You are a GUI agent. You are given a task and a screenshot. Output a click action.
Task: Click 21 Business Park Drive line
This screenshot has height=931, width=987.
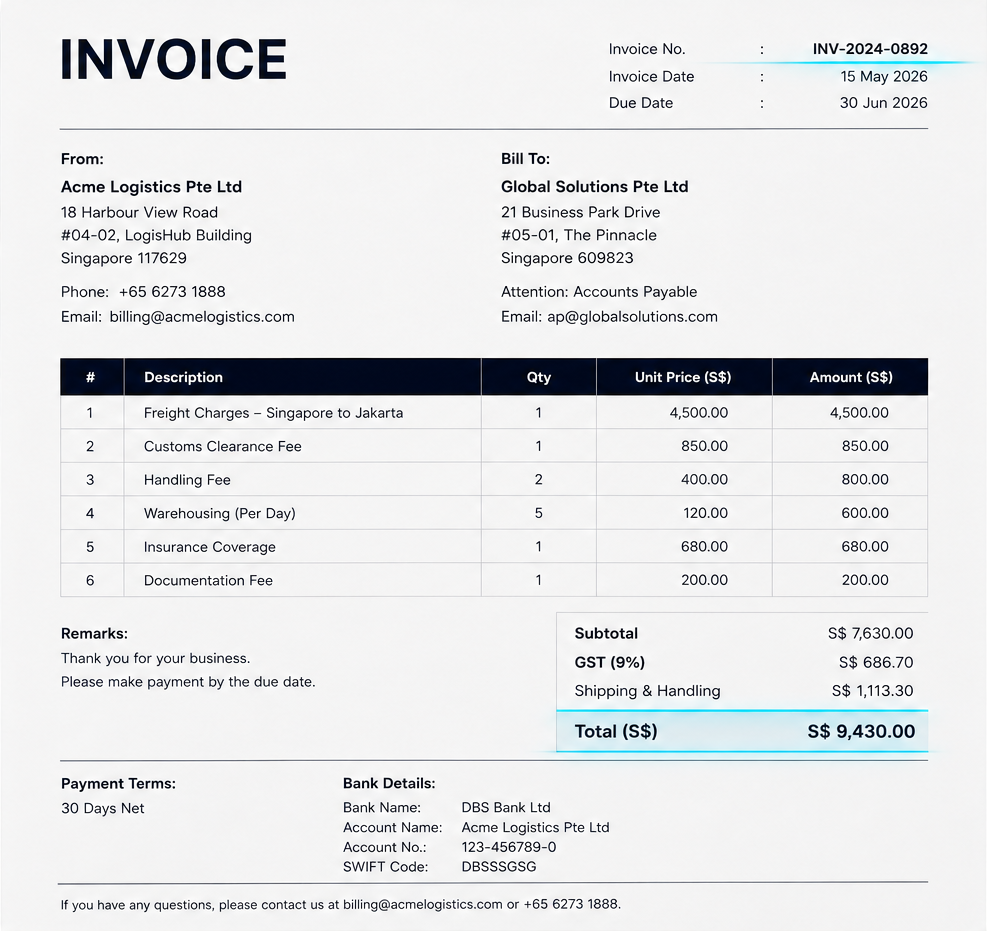[580, 212]
